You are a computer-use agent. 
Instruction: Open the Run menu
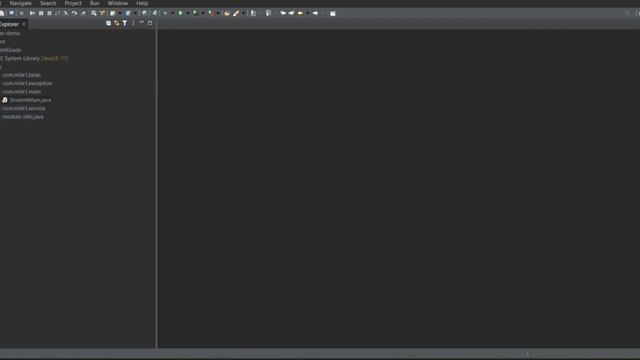[x=94, y=3]
